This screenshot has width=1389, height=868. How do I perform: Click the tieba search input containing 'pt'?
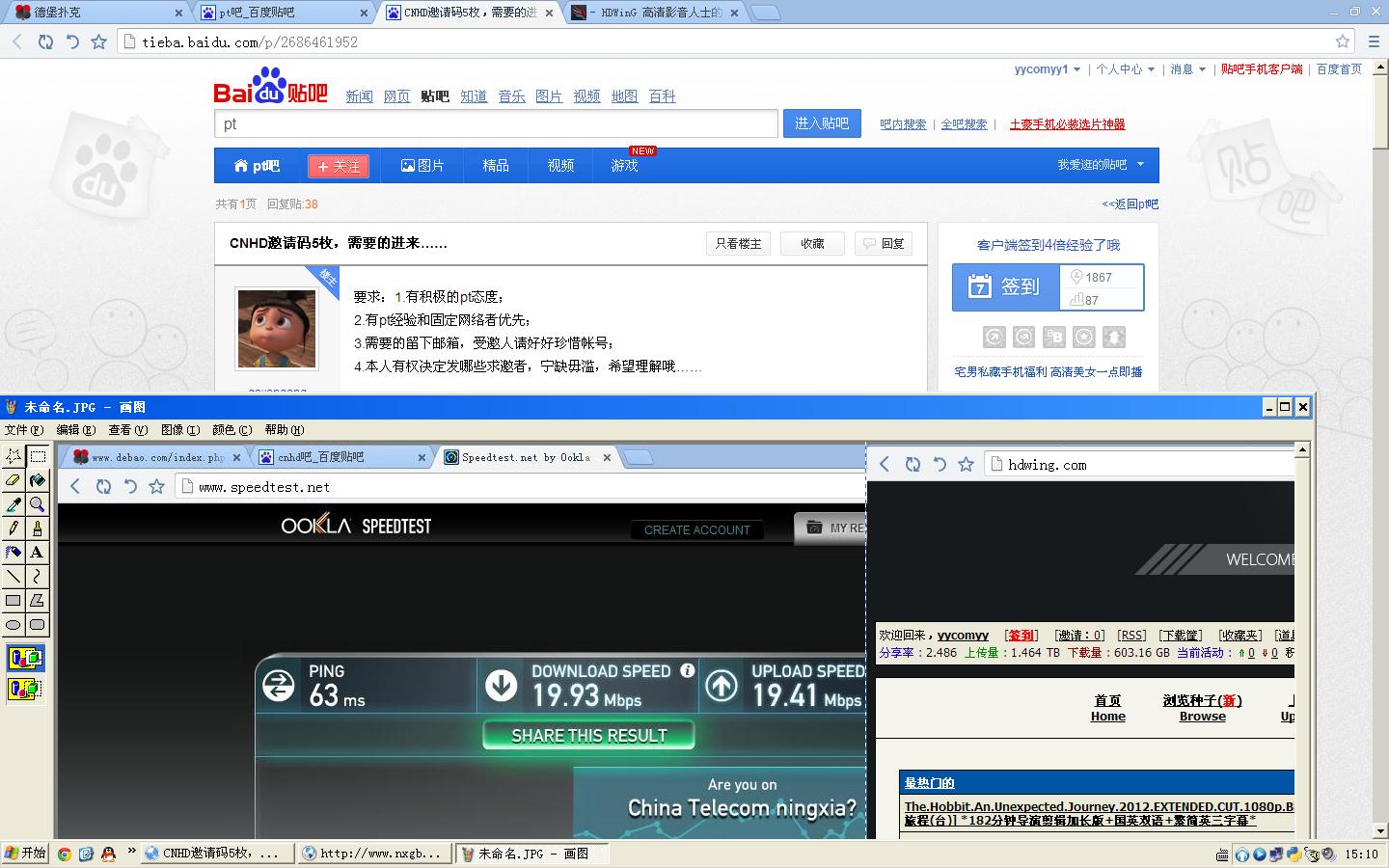(496, 123)
